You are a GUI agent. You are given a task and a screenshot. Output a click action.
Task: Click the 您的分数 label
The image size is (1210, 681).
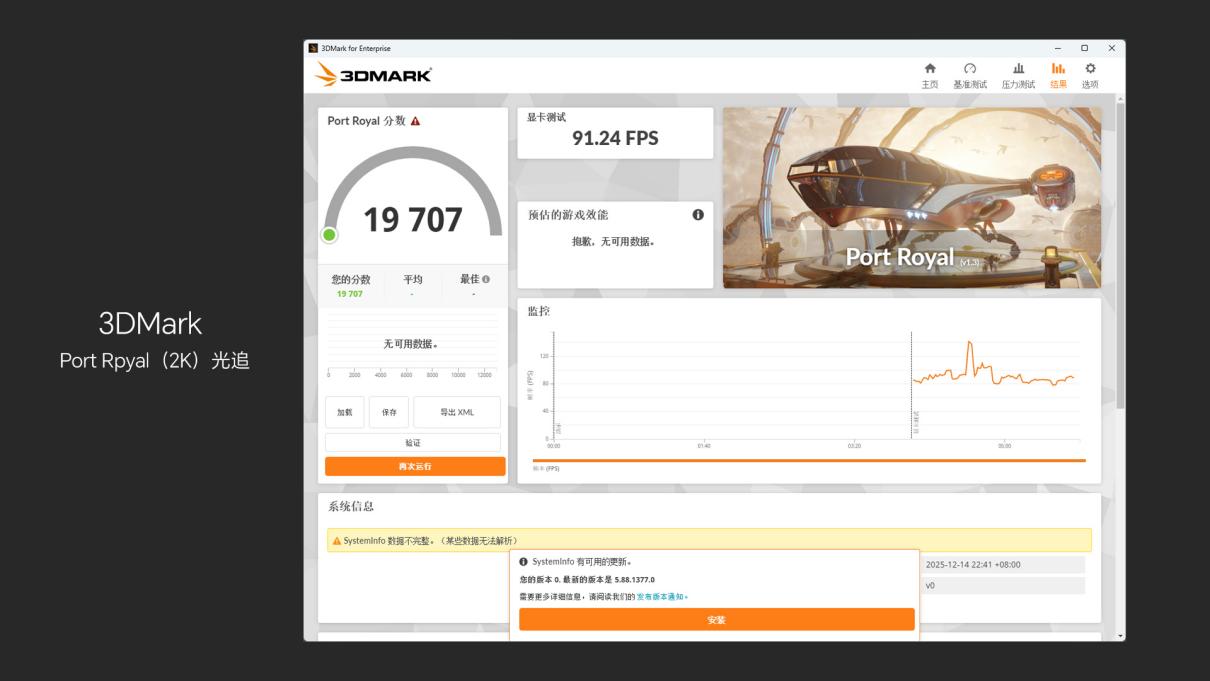click(351, 280)
